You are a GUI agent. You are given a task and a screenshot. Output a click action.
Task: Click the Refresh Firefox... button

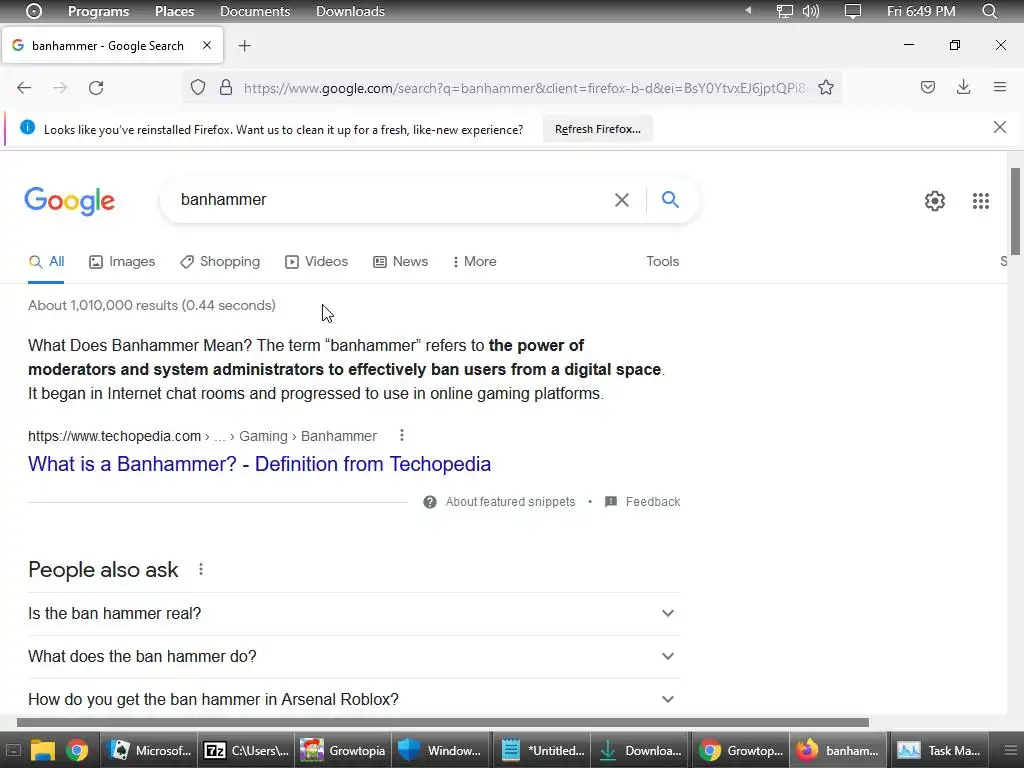(598, 129)
